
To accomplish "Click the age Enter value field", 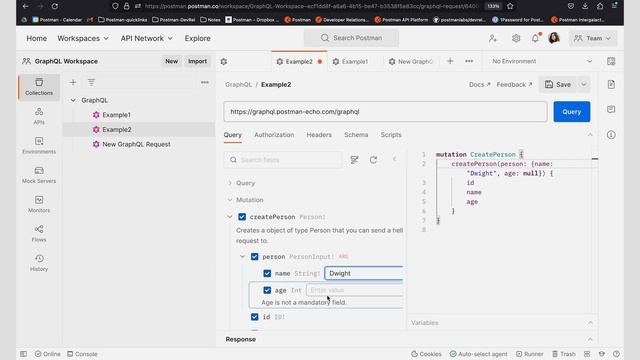I will pyautogui.click(x=355, y=290).
